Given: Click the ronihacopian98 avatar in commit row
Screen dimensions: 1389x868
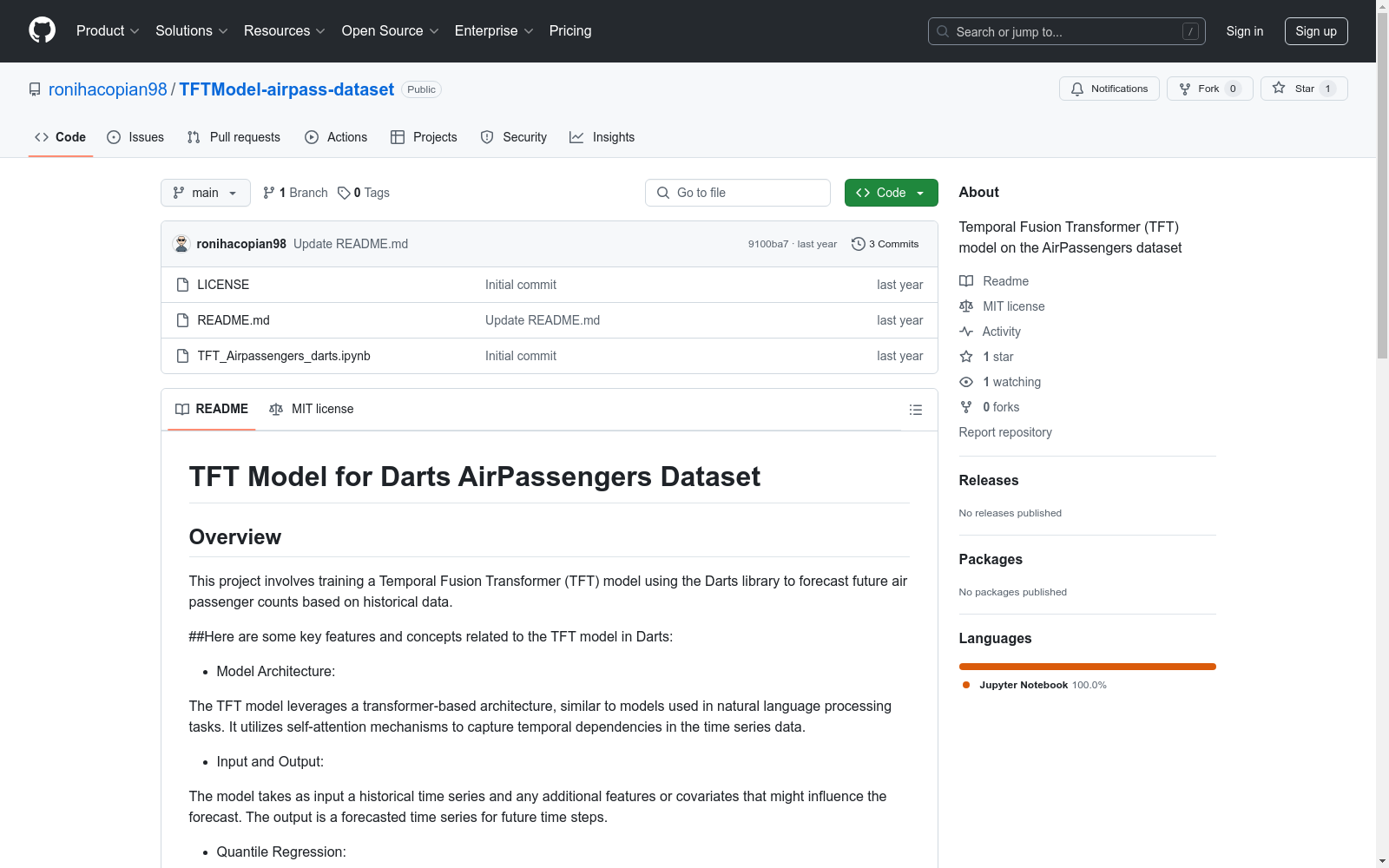Looking at the screenshot, I should (181, 244).
